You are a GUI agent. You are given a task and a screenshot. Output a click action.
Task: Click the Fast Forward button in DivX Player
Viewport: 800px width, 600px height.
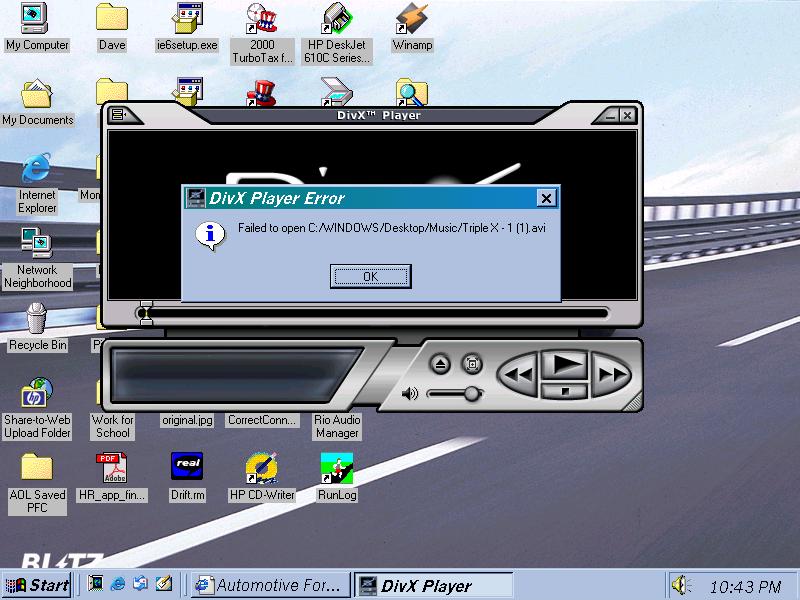point(609,376)
